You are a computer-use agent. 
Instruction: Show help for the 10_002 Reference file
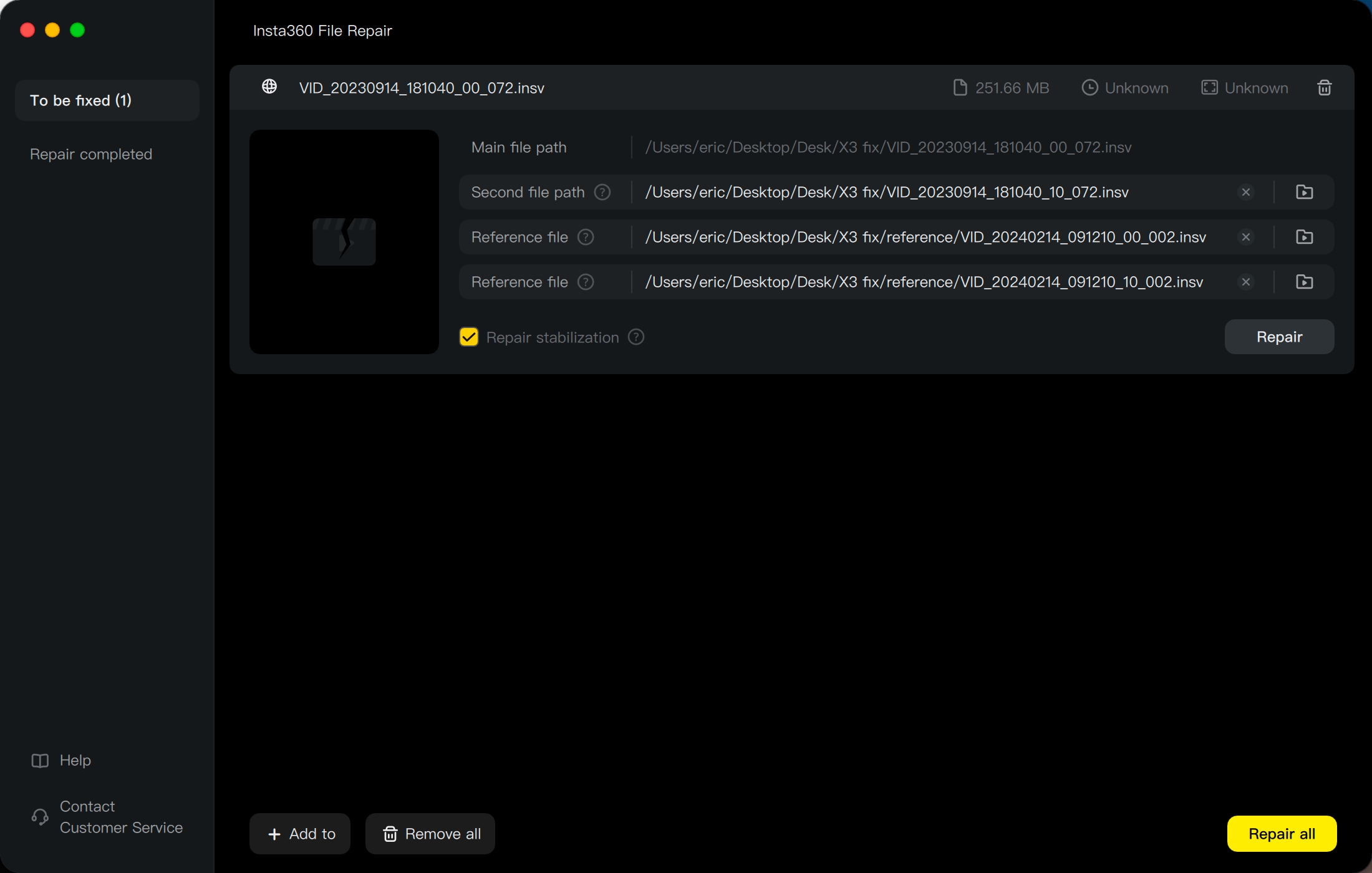click(x=586, y=282)
